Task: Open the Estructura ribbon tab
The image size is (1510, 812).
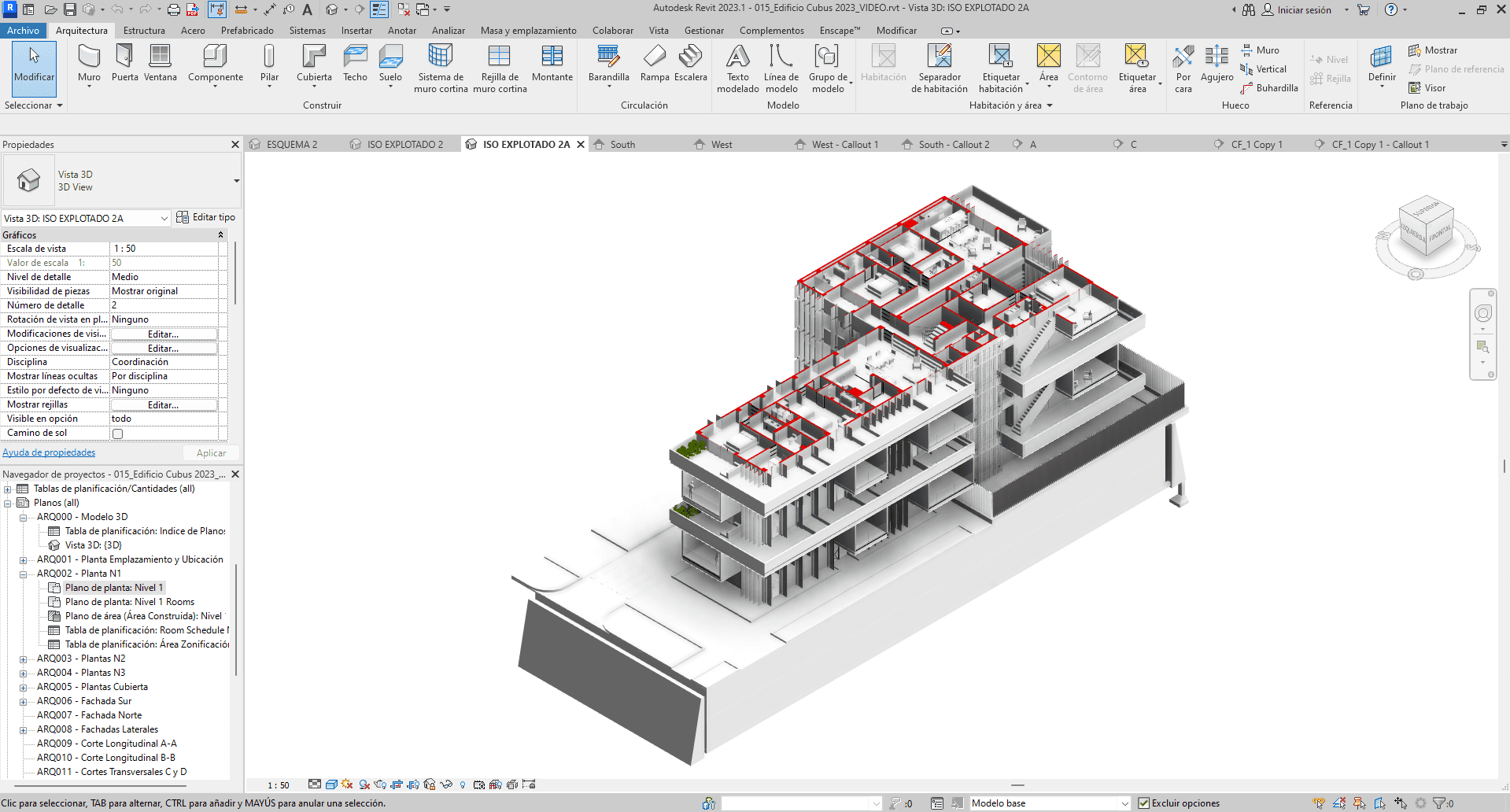Action: pos(144,31)
